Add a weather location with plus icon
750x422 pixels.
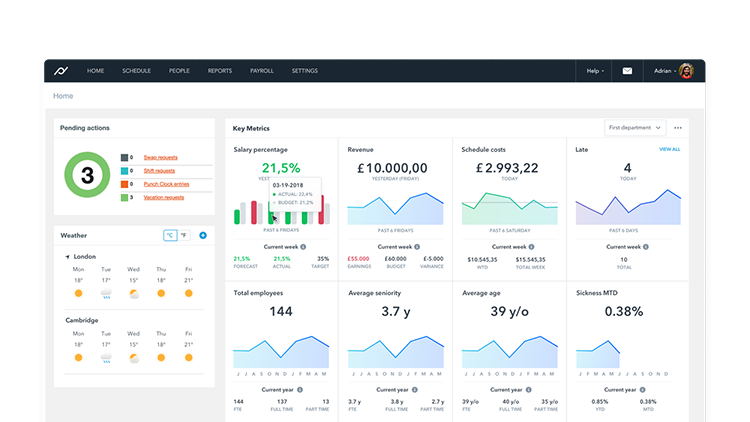tap(203, 235)
